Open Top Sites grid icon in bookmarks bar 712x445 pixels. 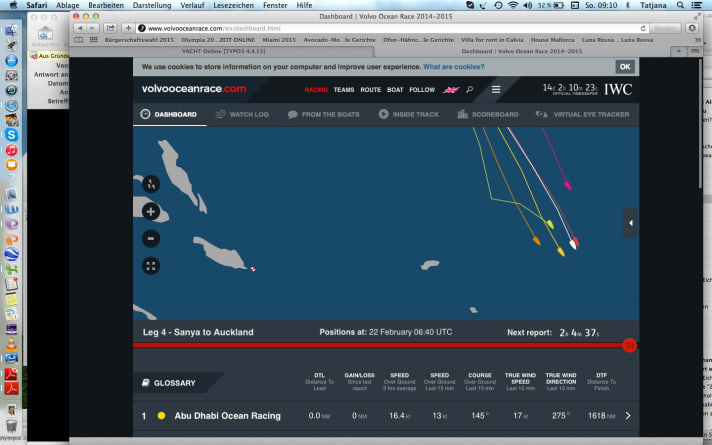[x=94, y=40]
